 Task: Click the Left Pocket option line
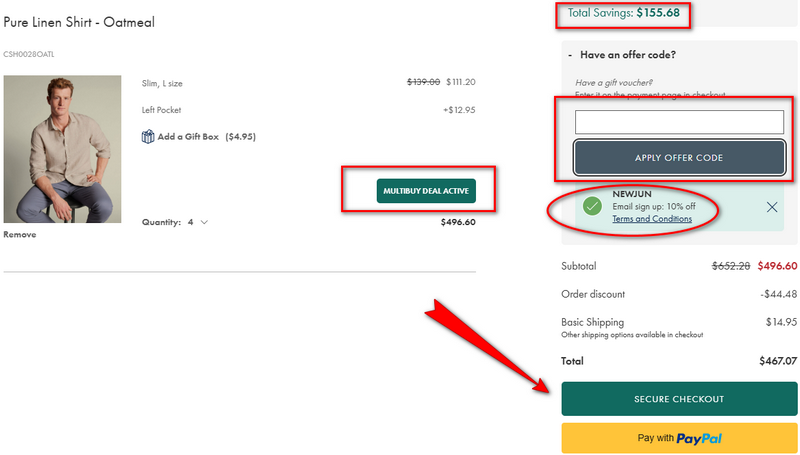161,109
